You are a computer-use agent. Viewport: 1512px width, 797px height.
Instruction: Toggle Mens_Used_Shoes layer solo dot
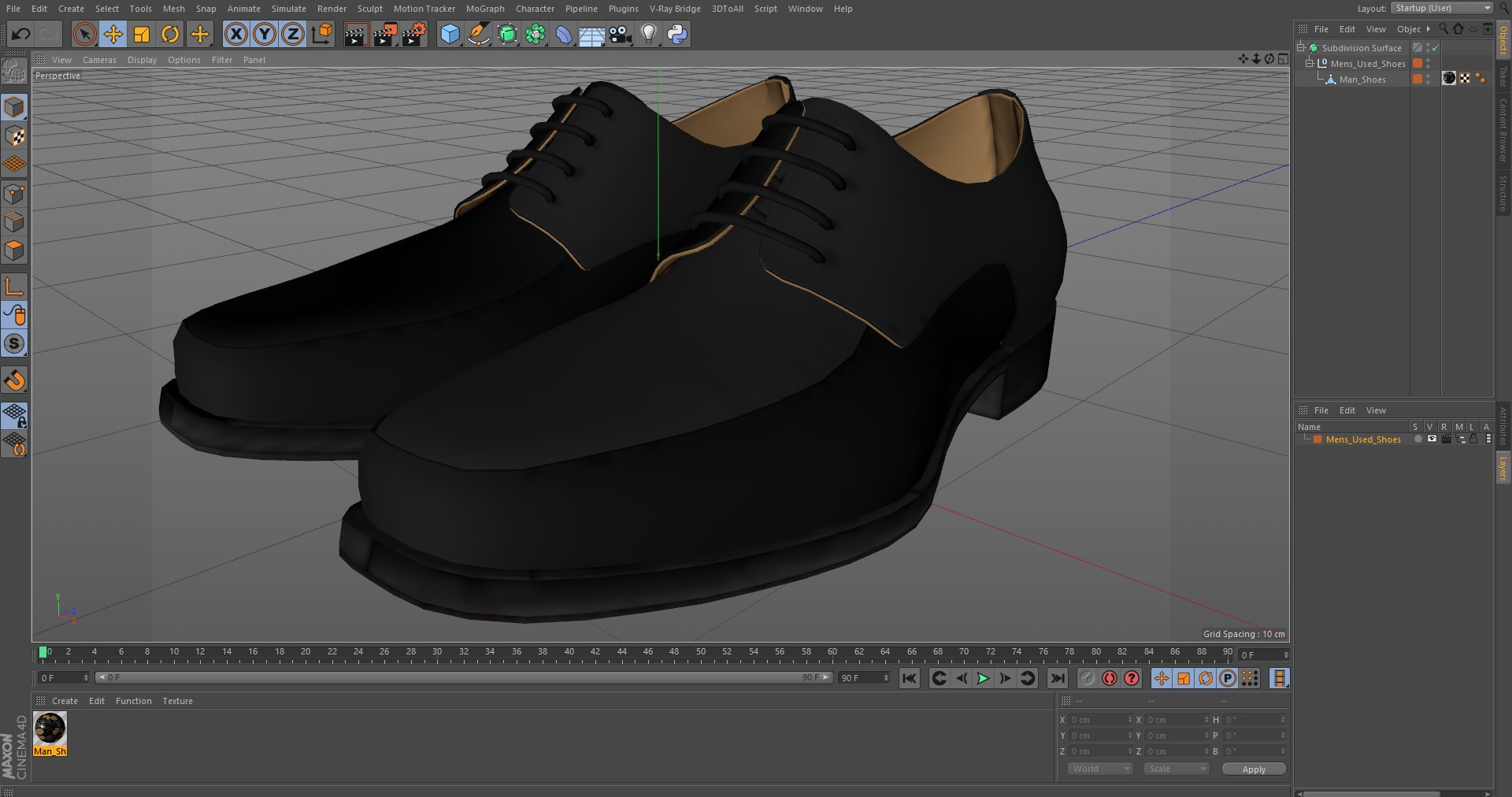pos(1417,439)
